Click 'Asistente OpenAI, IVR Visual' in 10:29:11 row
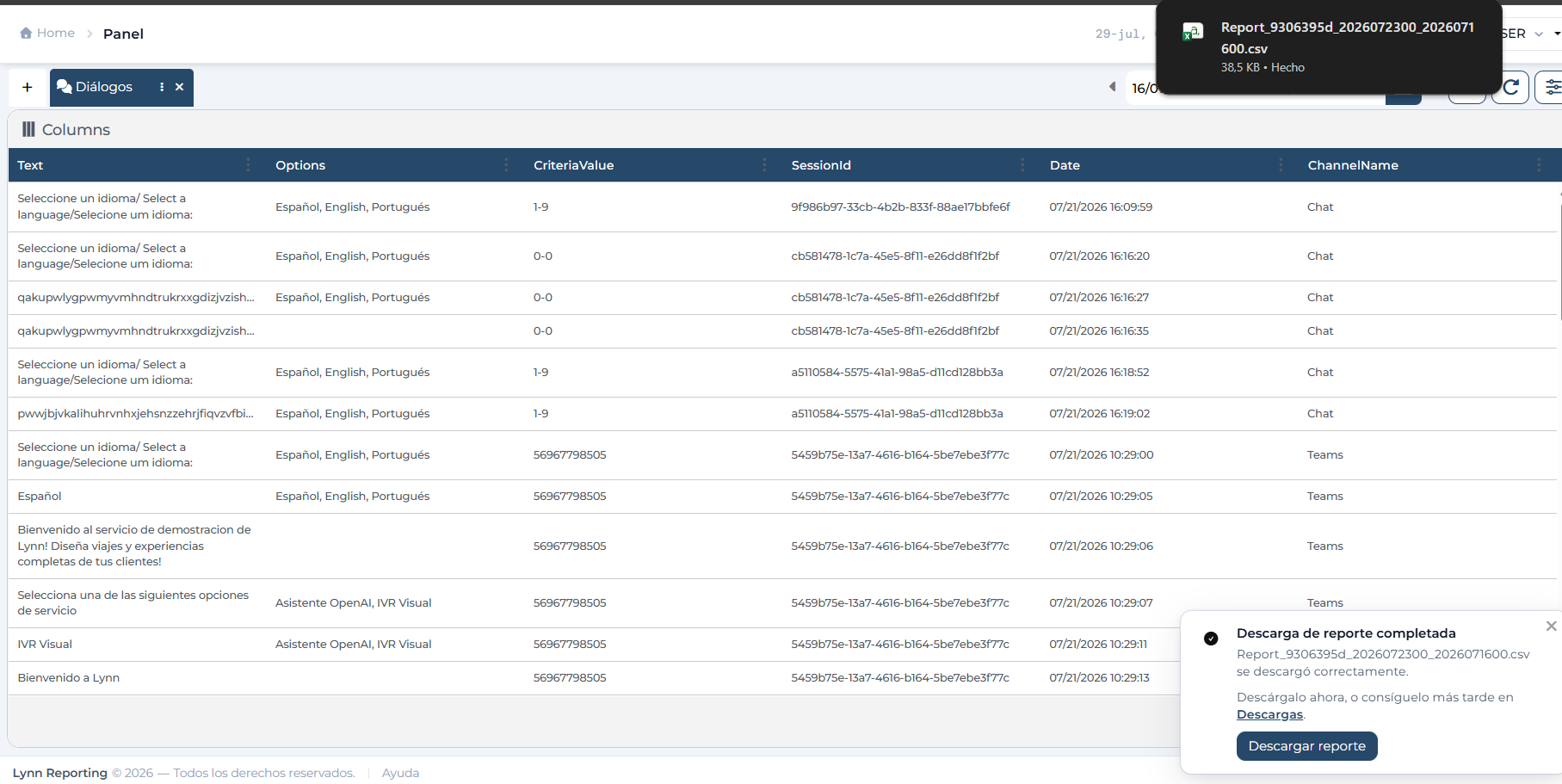Image resolution: width=1562 pixels, height=784 pixels. [x=353, y=644]
